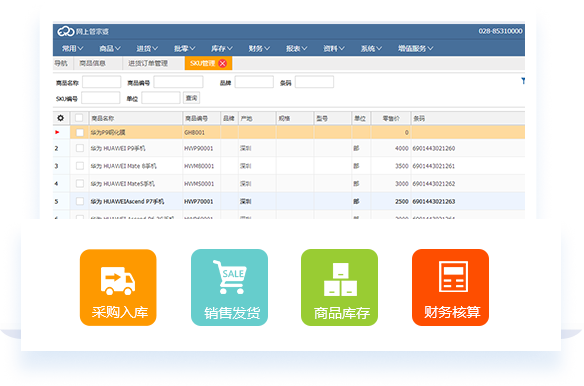
Task: Focus the 商品编号 input field
Action: (x=178, y=82)
